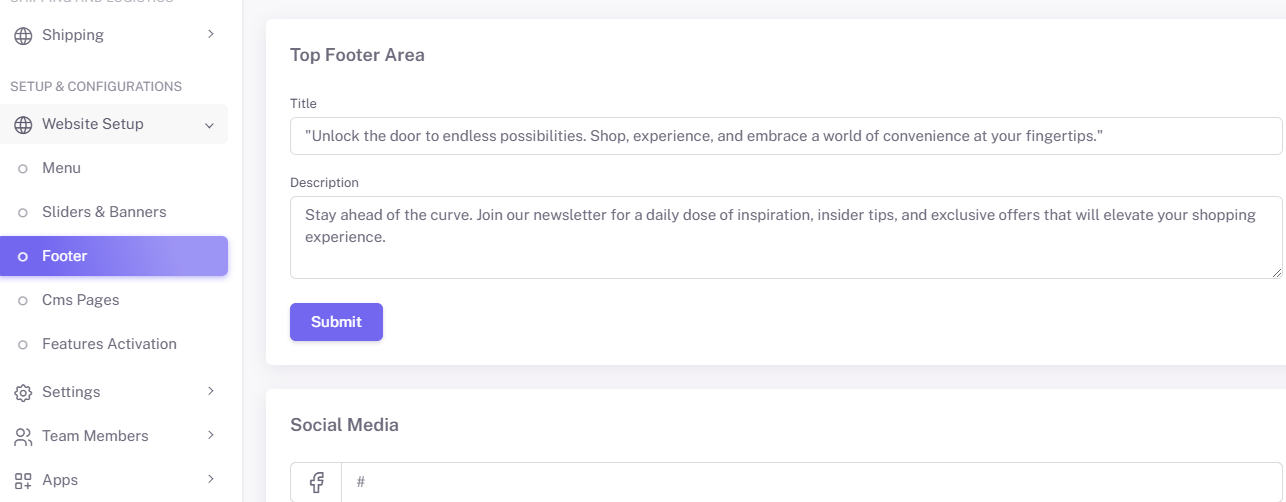Click into the Description textarea
The width and height of the screenshot is (1286, 502).
(x=786, y=237)
